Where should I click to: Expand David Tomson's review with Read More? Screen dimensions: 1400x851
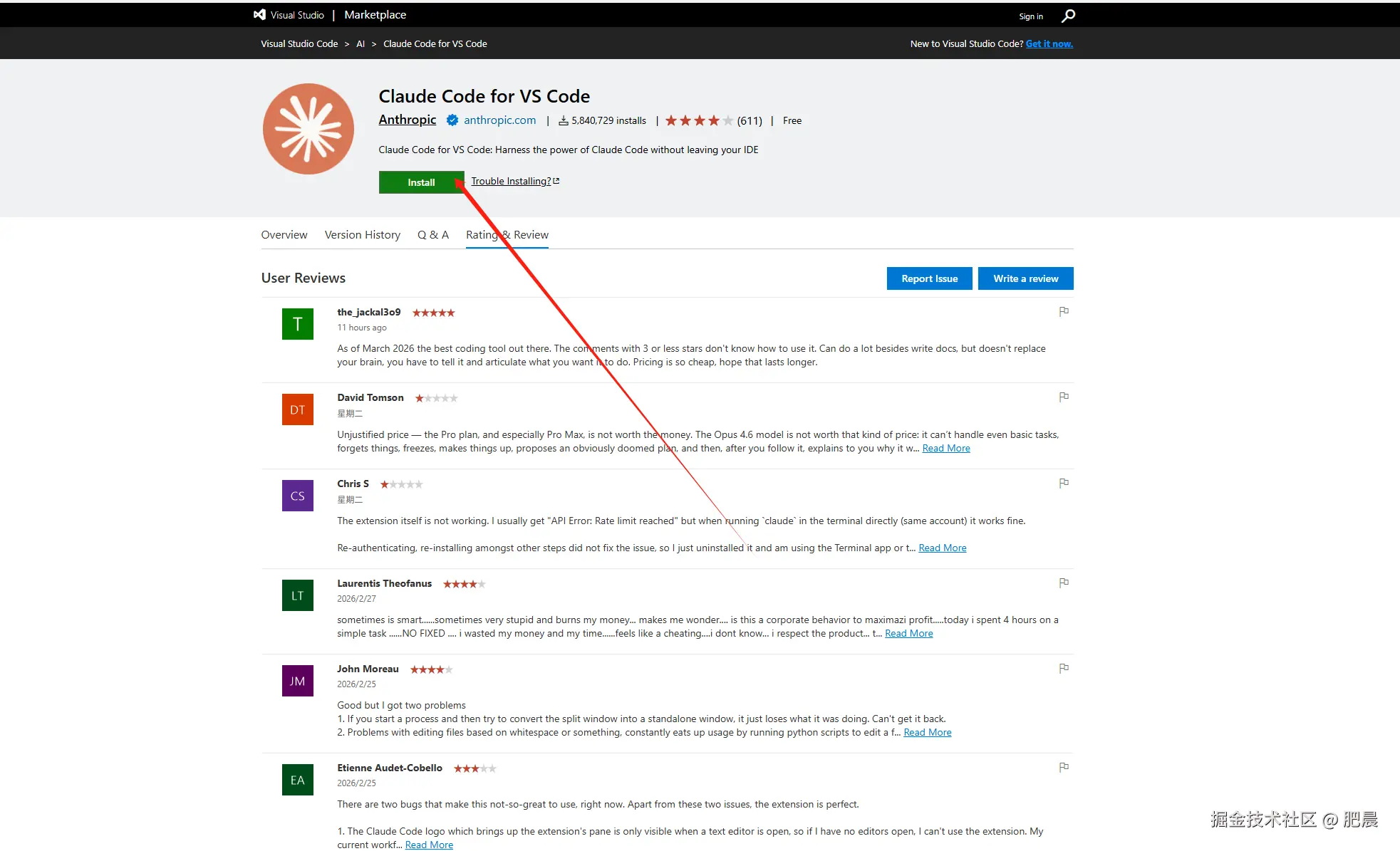tap(945, 448)
